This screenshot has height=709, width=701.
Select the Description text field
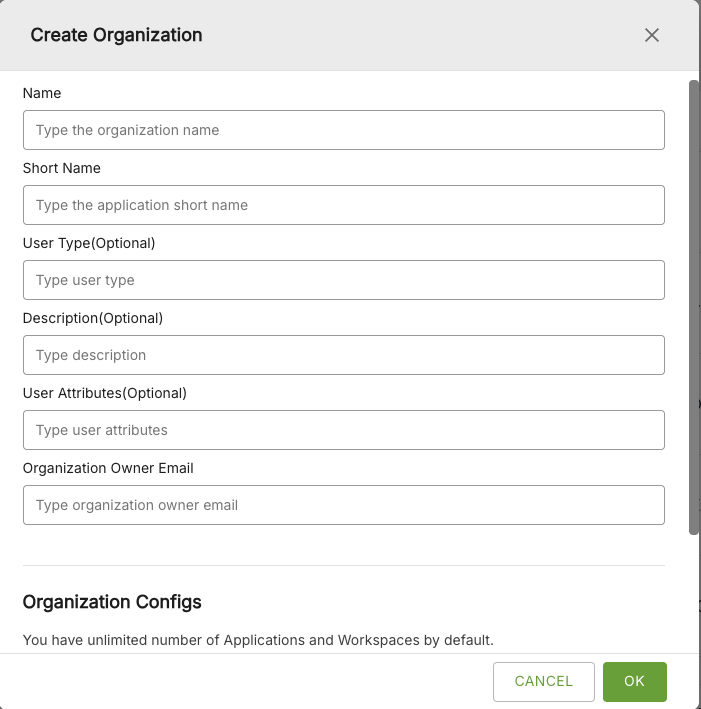click(343, 355)
